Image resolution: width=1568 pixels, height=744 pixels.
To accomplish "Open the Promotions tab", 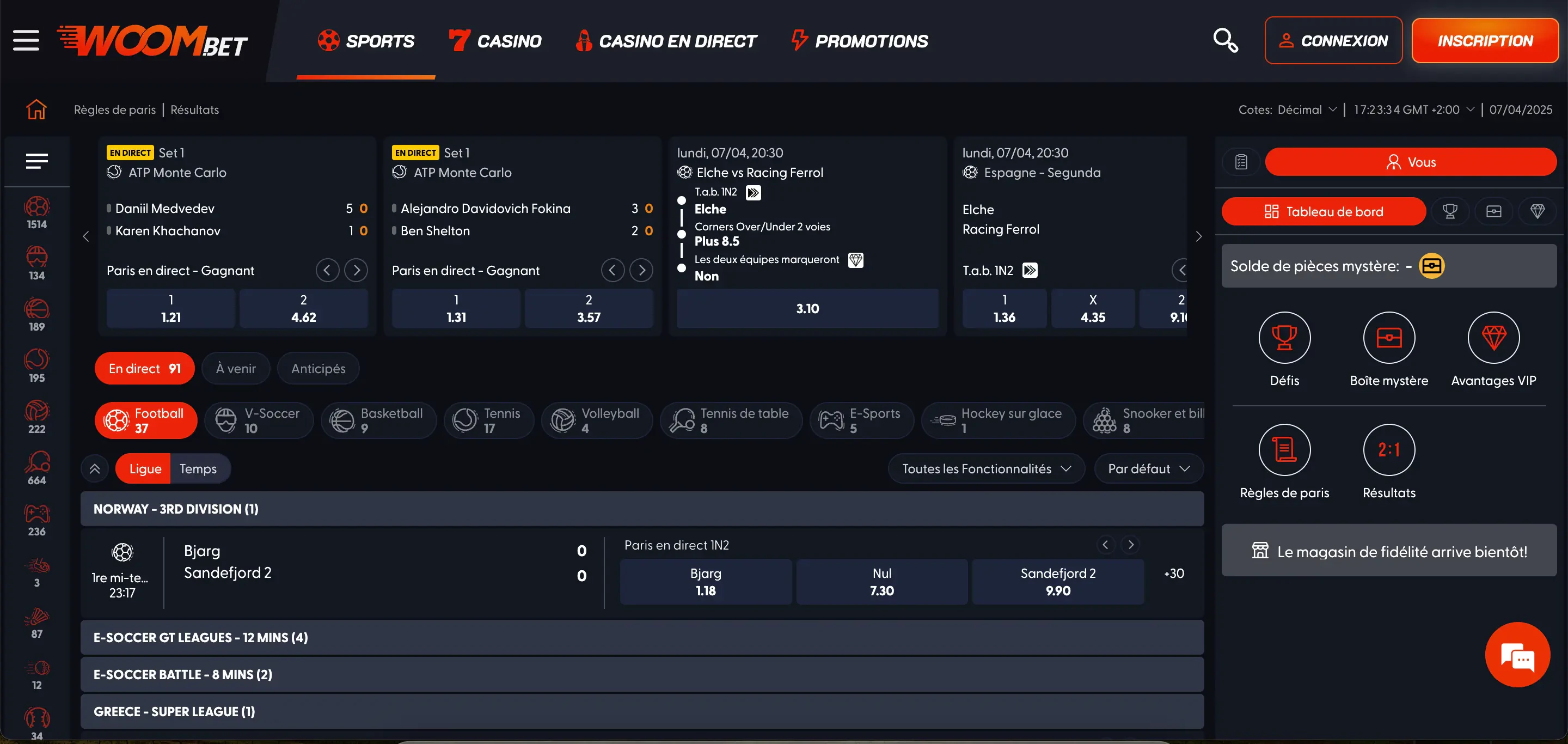I will tap(860, 41).
